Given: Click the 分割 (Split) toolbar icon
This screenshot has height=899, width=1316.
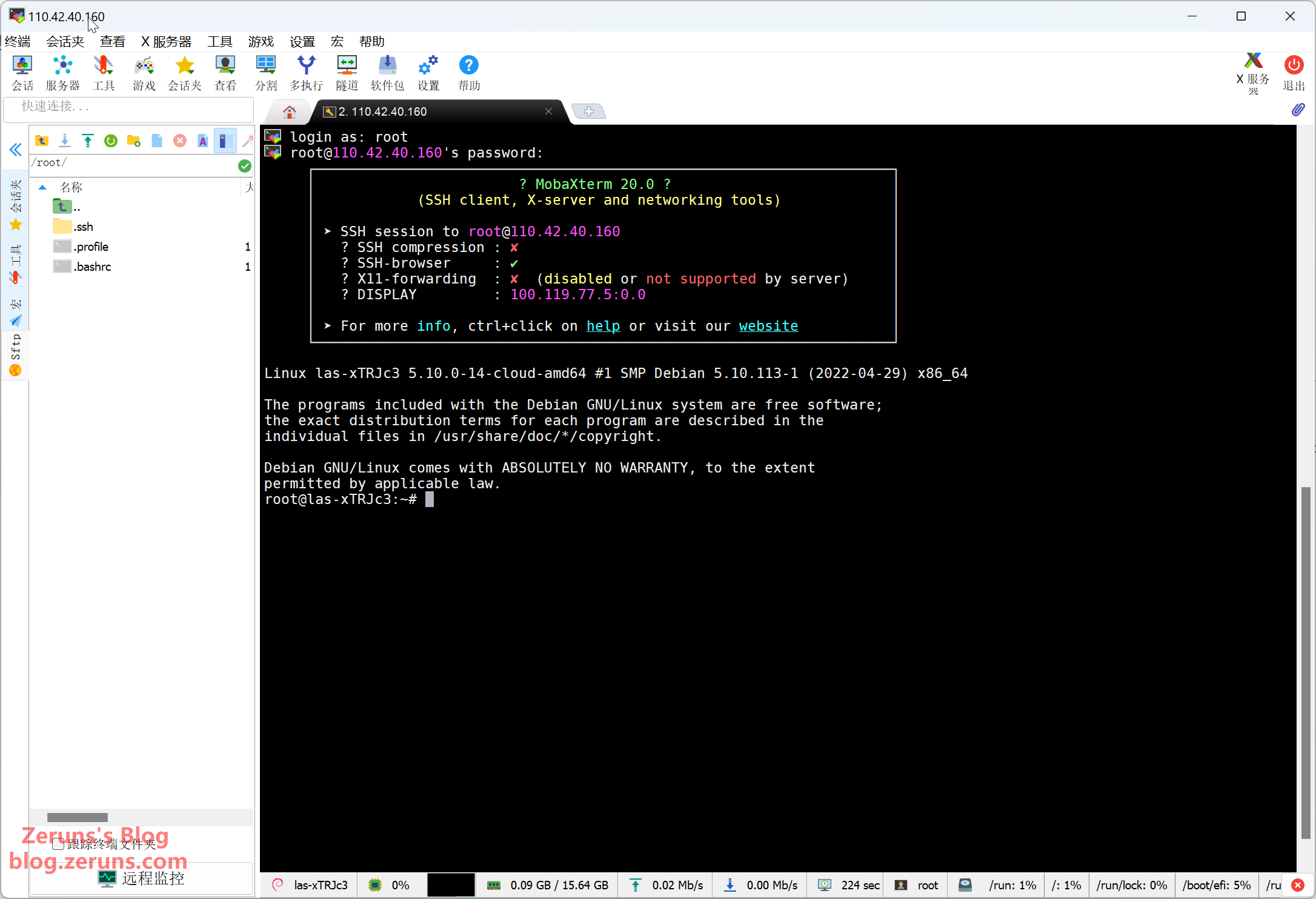Looking at the screenshot, I should (x=266, y=73).
